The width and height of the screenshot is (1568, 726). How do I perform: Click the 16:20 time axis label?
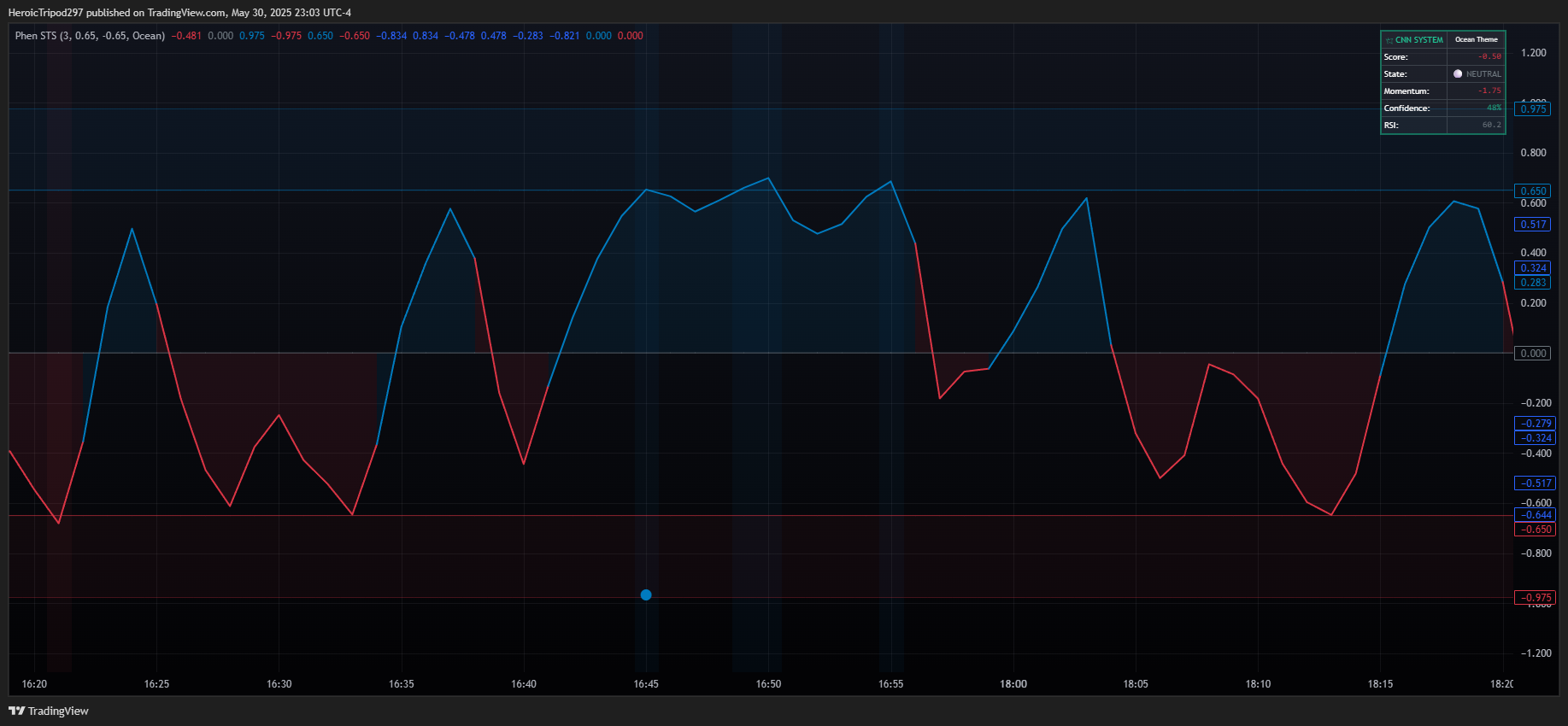click(34, 684)
